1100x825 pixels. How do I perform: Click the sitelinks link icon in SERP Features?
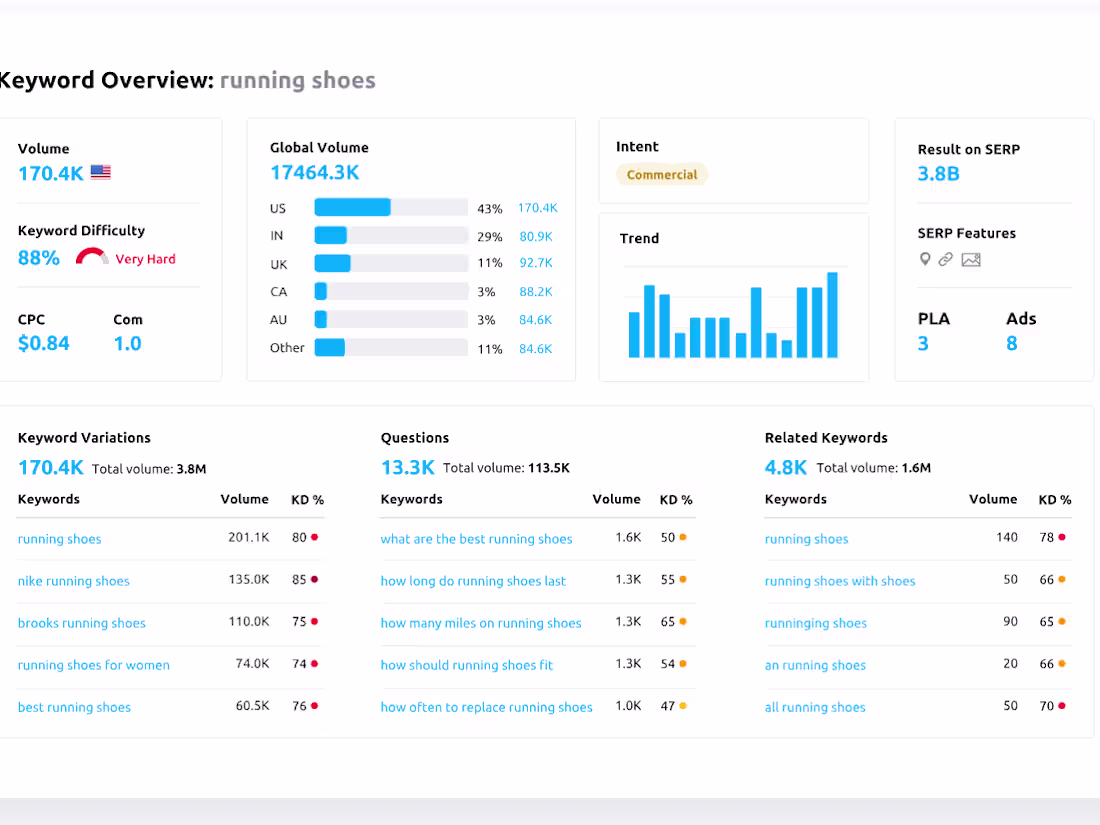pos(946,259)
